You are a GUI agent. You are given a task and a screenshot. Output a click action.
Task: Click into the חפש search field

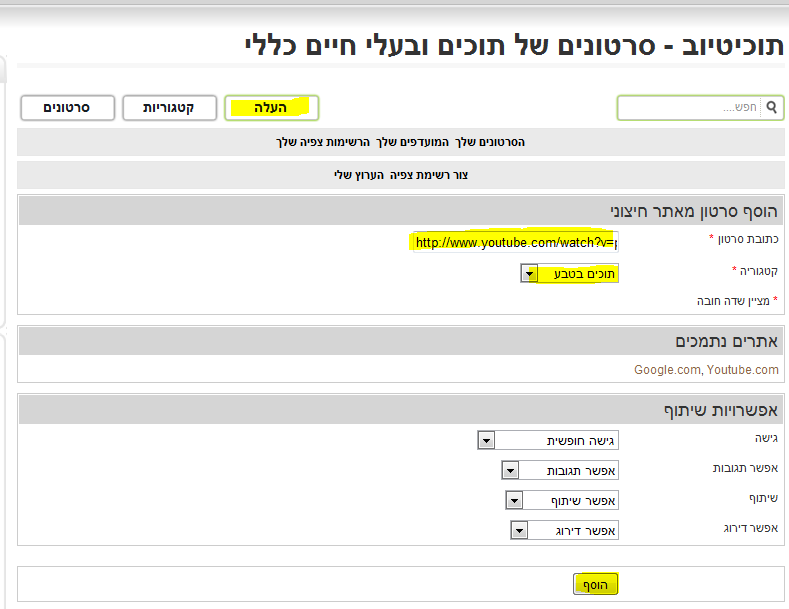pos(690,108)
